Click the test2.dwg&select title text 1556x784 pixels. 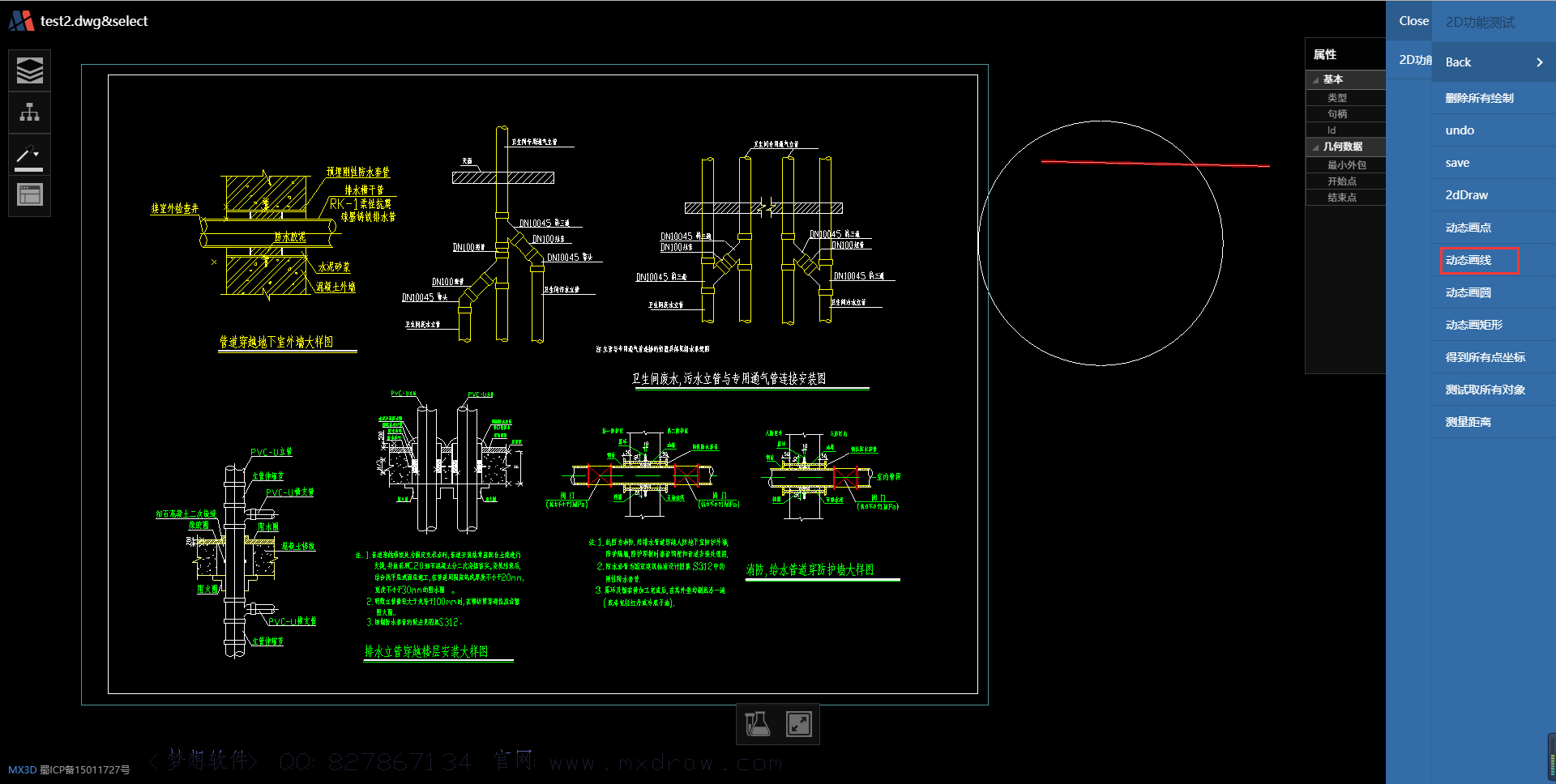(x=94, y=21)
